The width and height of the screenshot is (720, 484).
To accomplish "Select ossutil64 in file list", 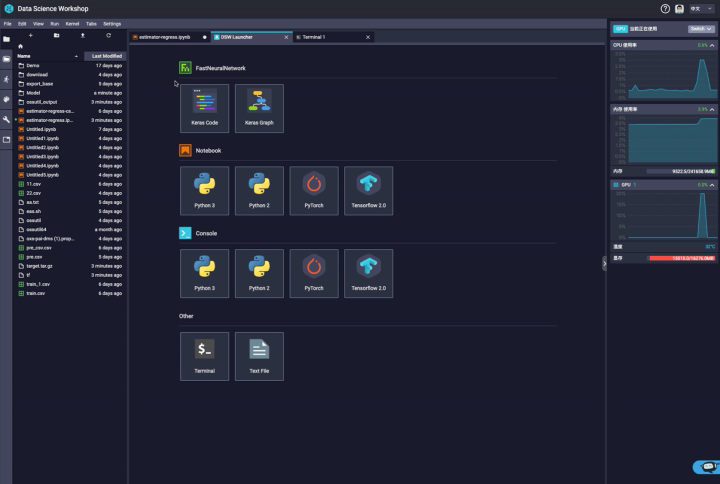I will click(70, 230).
